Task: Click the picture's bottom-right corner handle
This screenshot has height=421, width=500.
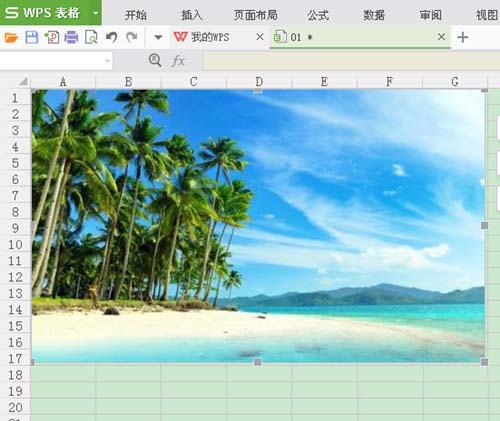Action: point(485,362)
